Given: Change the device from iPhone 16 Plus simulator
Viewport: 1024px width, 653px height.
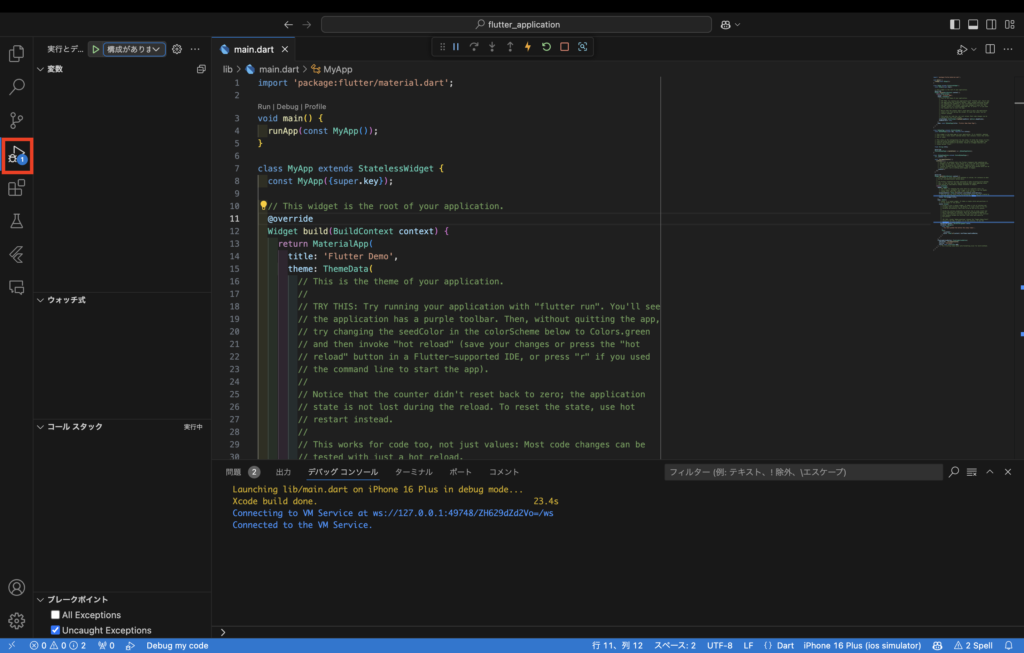Looking at the screenshot, I should point(861,646).
